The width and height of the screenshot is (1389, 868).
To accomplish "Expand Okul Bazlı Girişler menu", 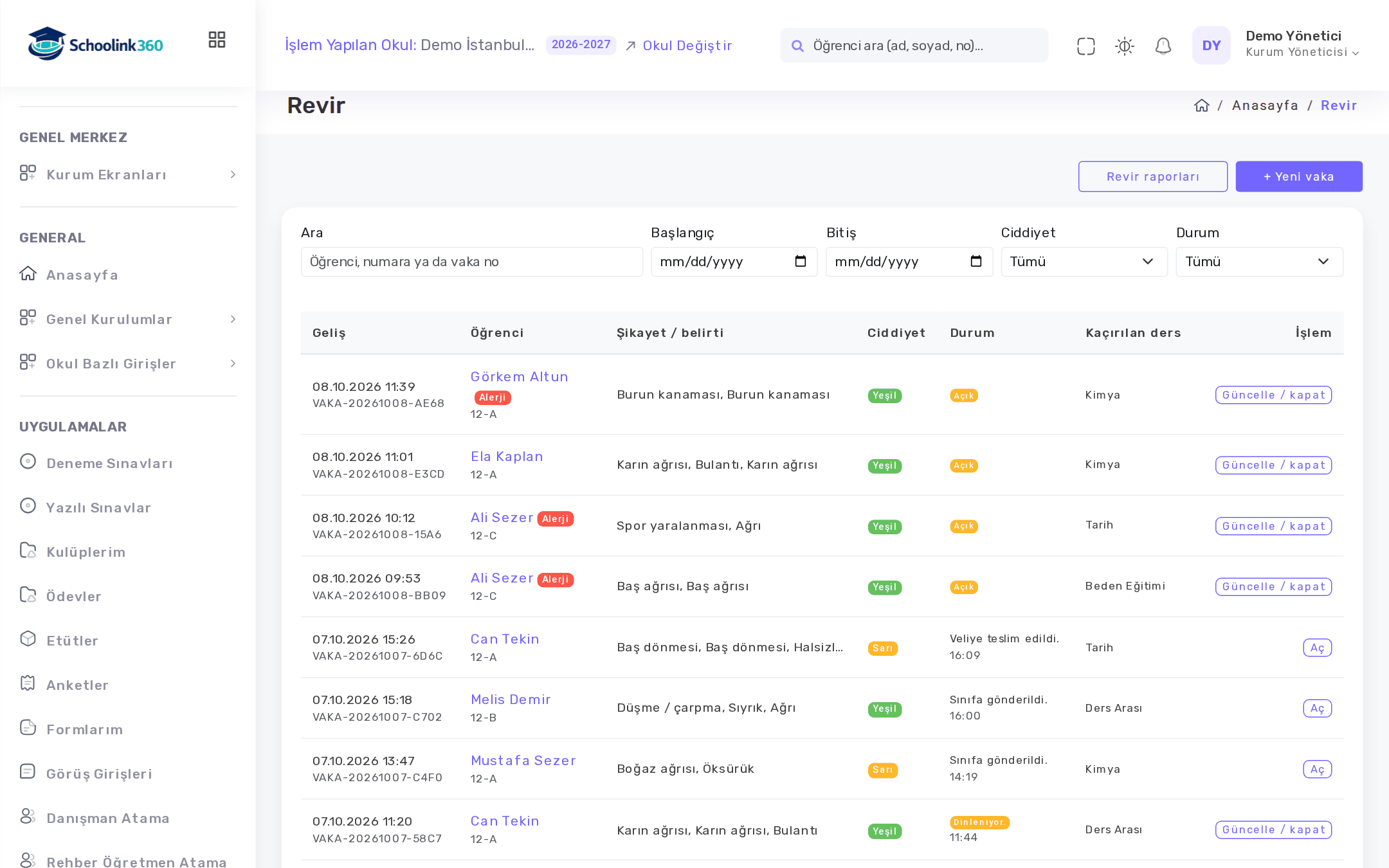I will (x=128, y=363).
